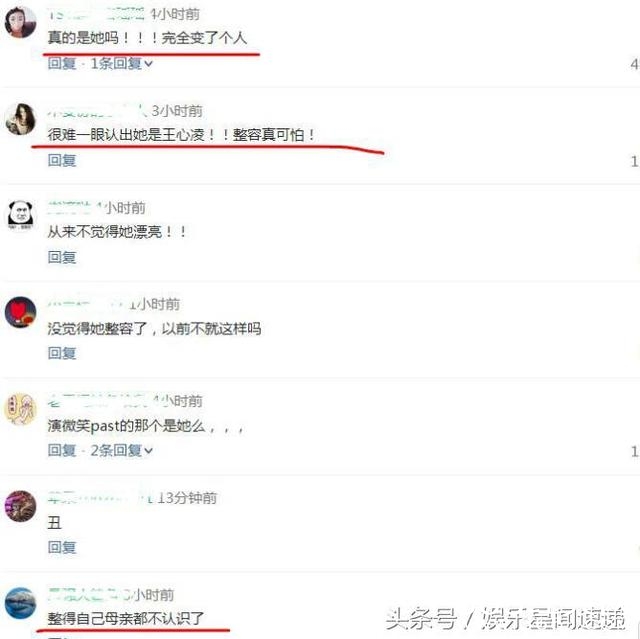Open the red heart avatar
This screenshot has width=640, height=639.
click(x=20, y=312)
